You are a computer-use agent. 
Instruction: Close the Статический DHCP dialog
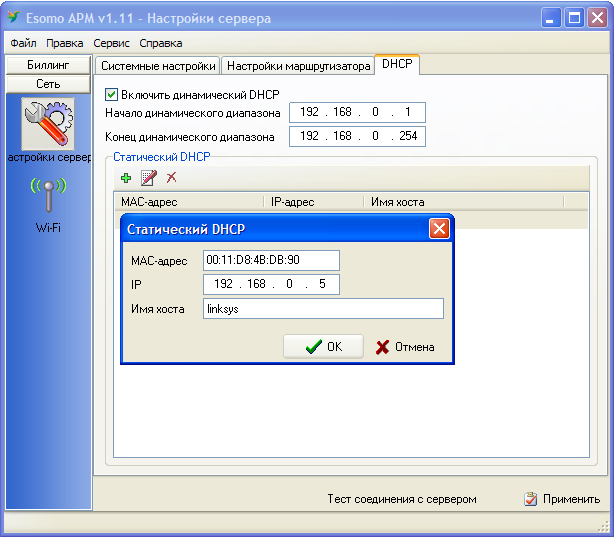point(438,229)
